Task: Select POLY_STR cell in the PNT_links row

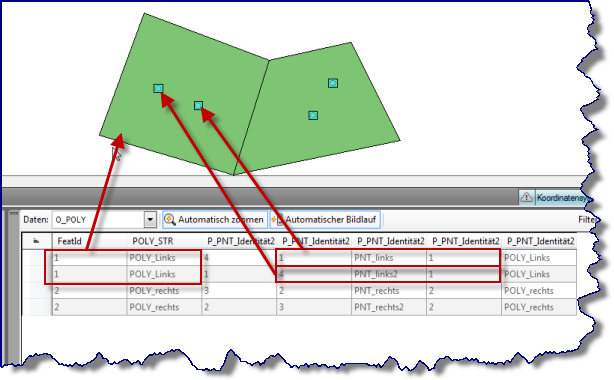Action: [x=164, y=258]
